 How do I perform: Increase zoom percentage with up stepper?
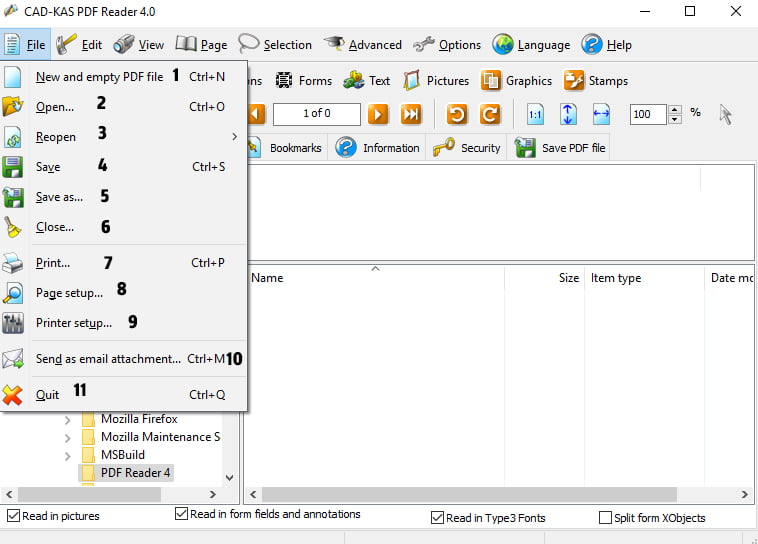tap(675, 109)
